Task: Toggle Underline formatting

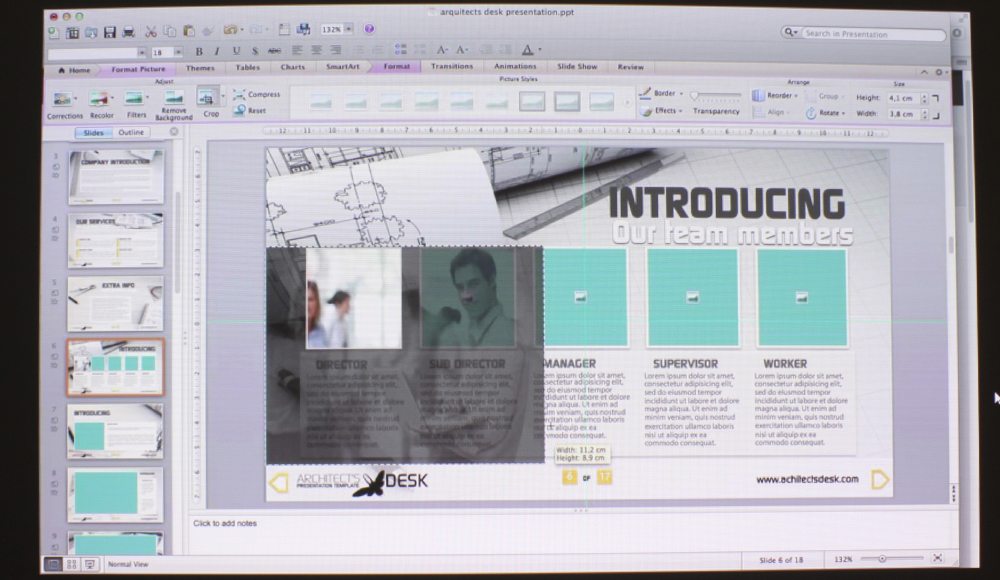Action: point(236,50)
